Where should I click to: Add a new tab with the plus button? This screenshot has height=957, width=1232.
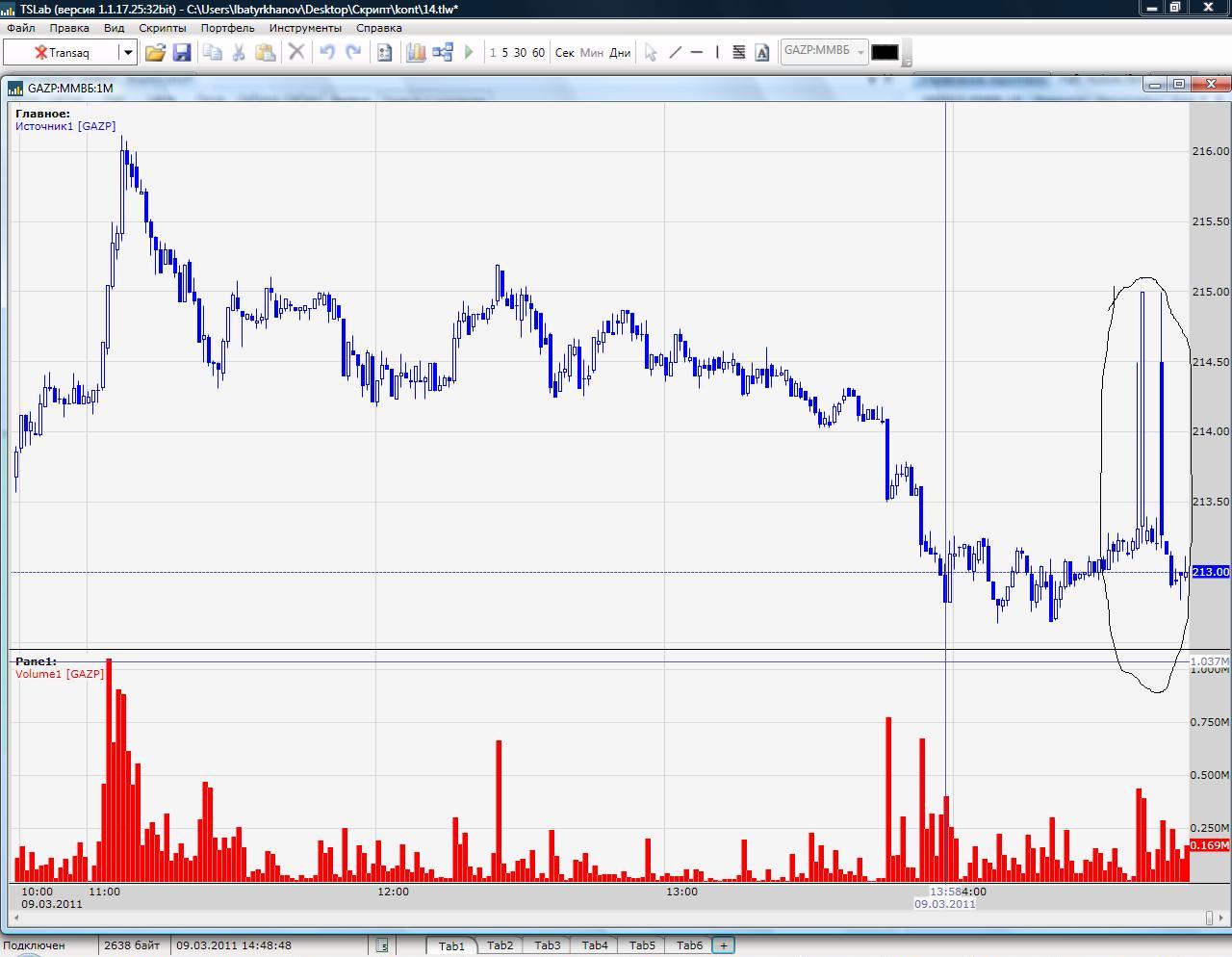click(x=724, y=945)
